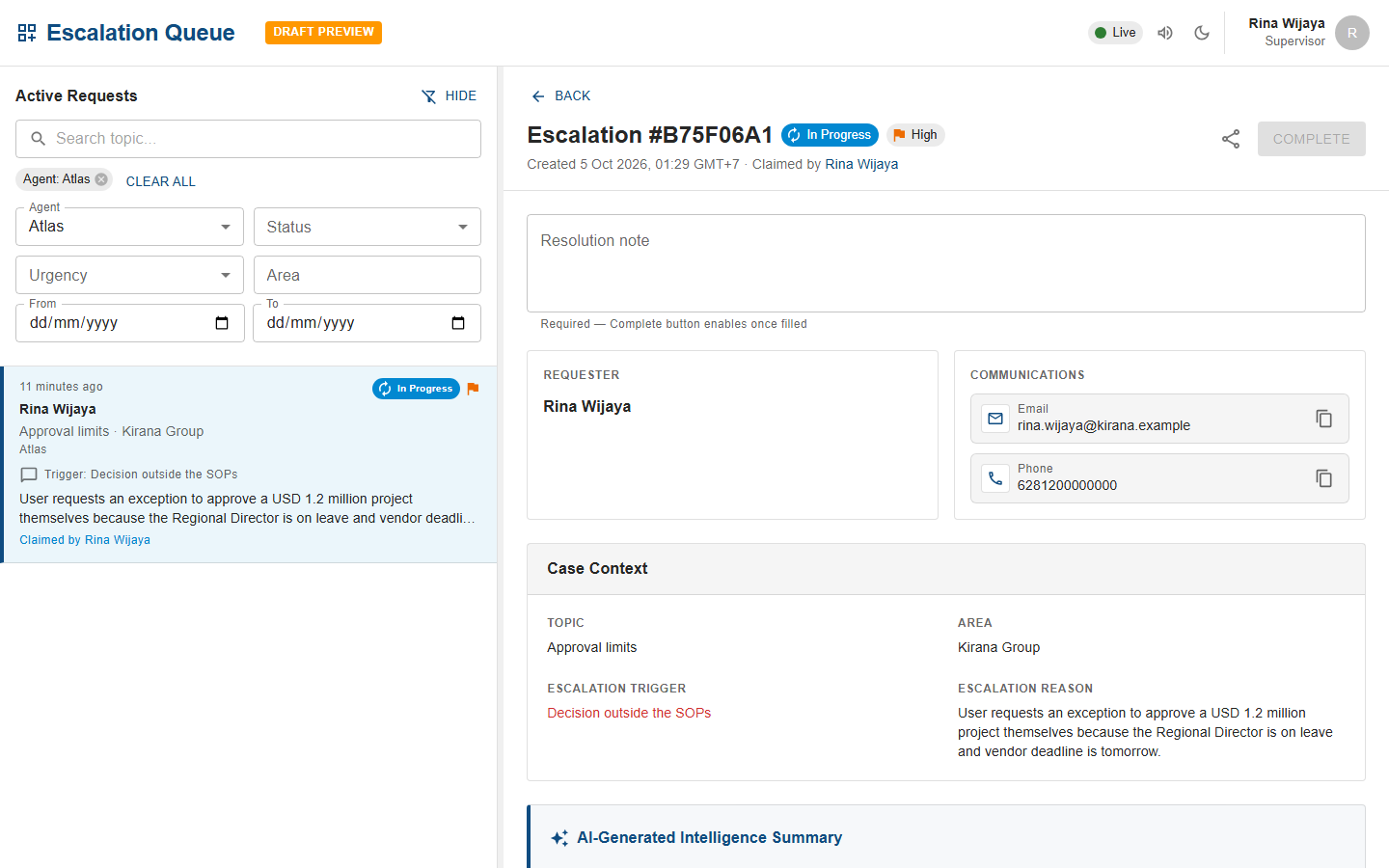Click the High urgency flag chip
Viewport: 1389px width, 868px height.
[x=914, y=135]
